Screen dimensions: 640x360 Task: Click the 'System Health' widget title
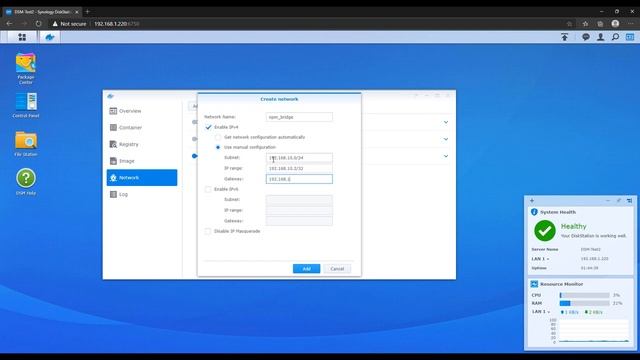558,212
